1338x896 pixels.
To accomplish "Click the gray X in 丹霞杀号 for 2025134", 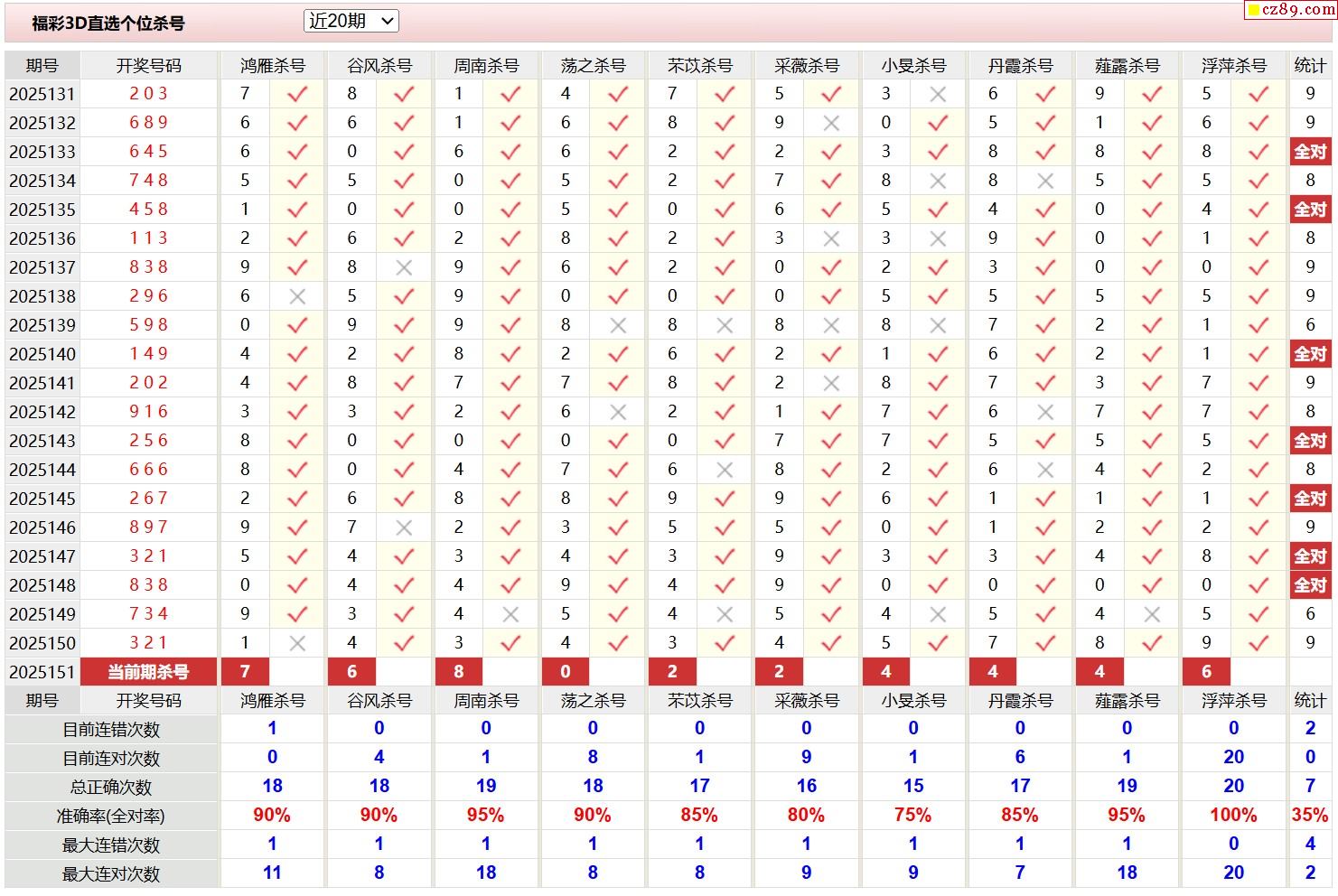I will tap(1045, 181).
